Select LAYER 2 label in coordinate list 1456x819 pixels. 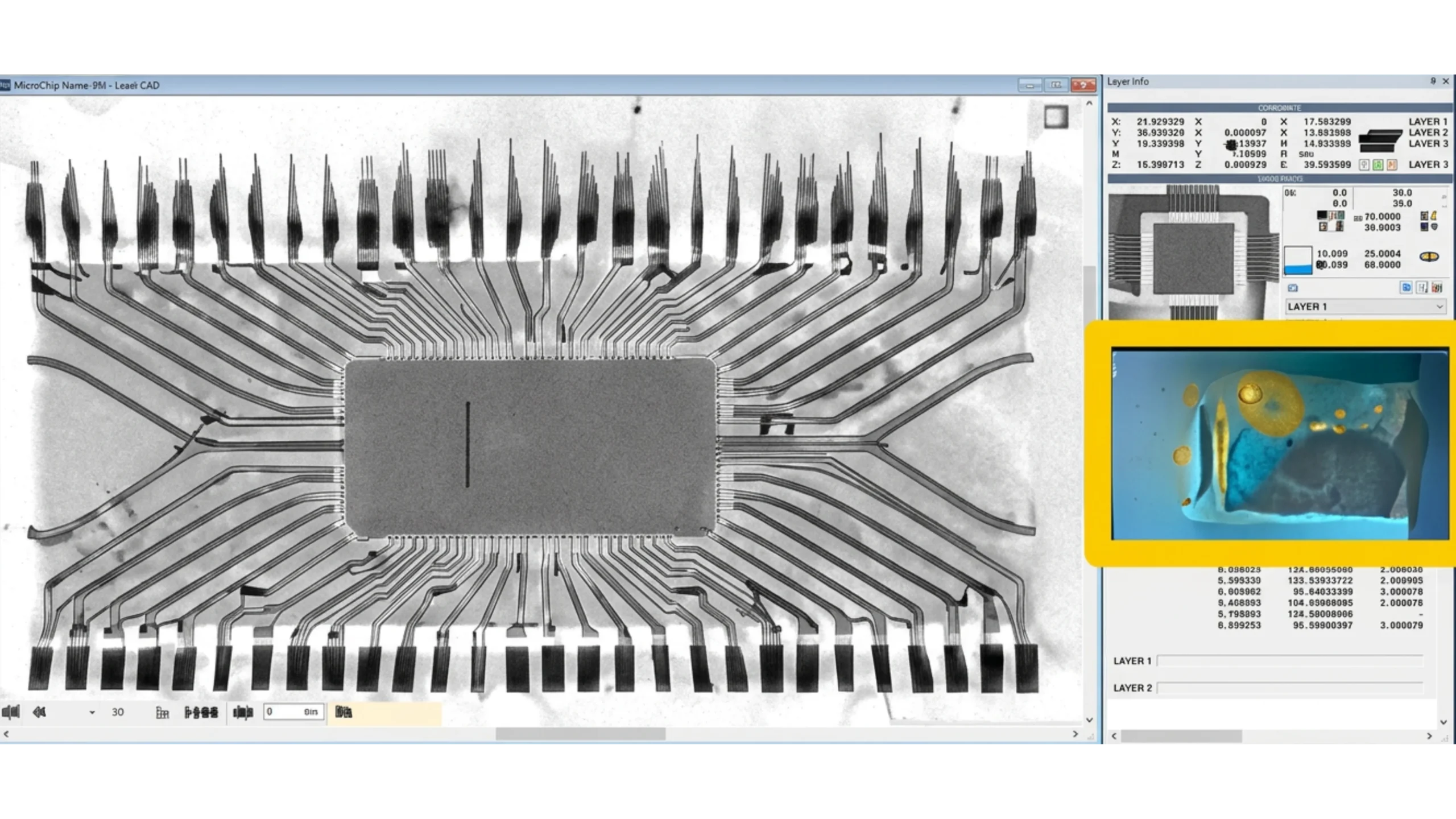(x=1428, y=133)
